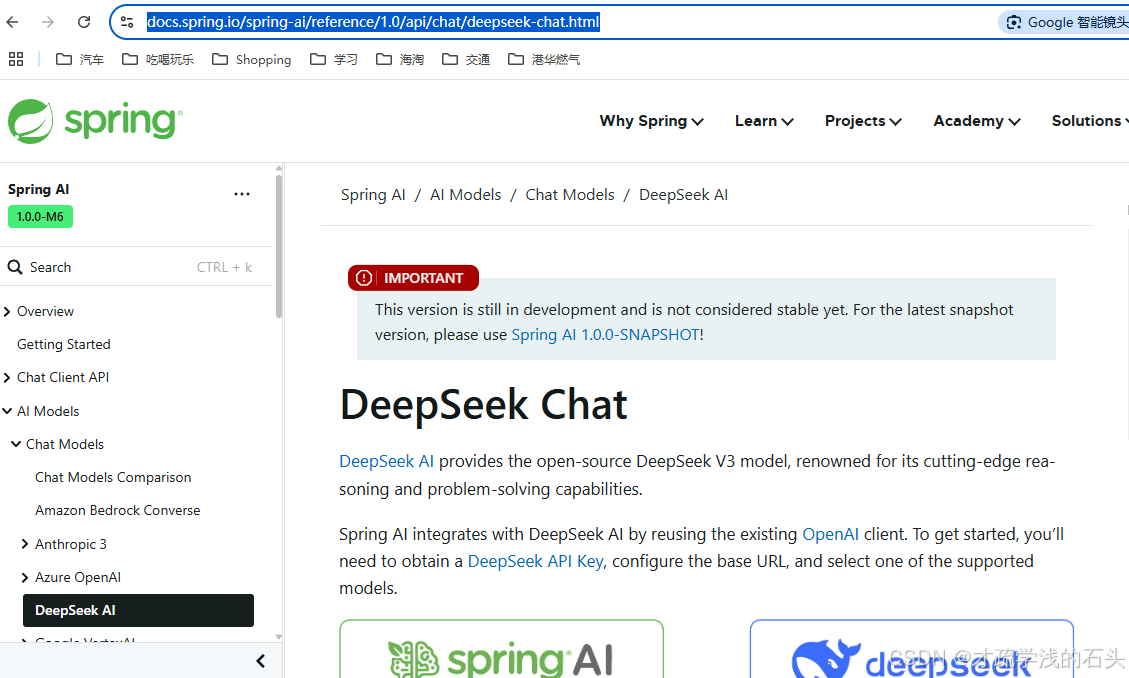
Task: Open the Learn menu
Action: click(x=764, y=121)
